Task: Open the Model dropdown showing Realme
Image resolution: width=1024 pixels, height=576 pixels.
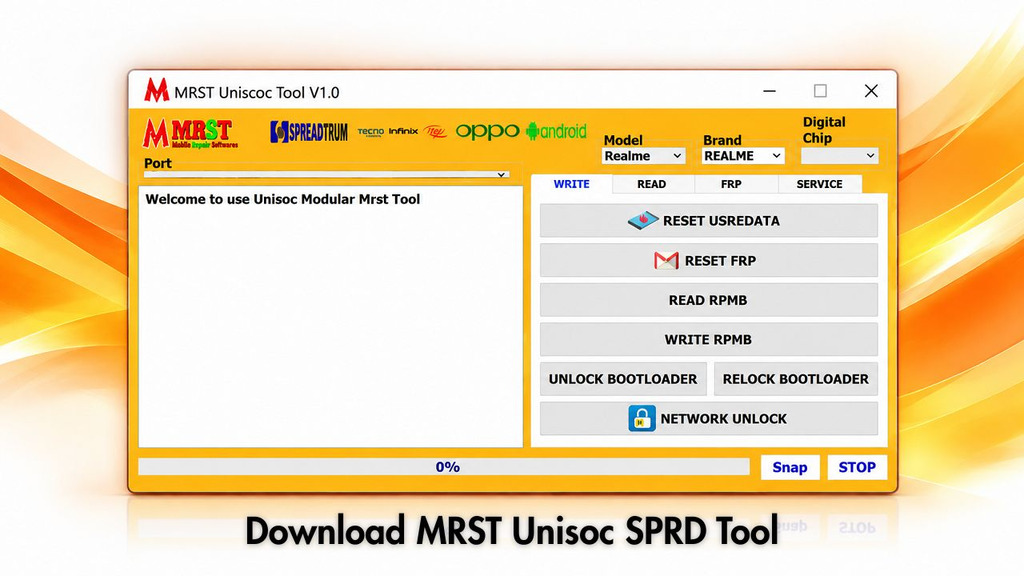Action: (643, 156)
